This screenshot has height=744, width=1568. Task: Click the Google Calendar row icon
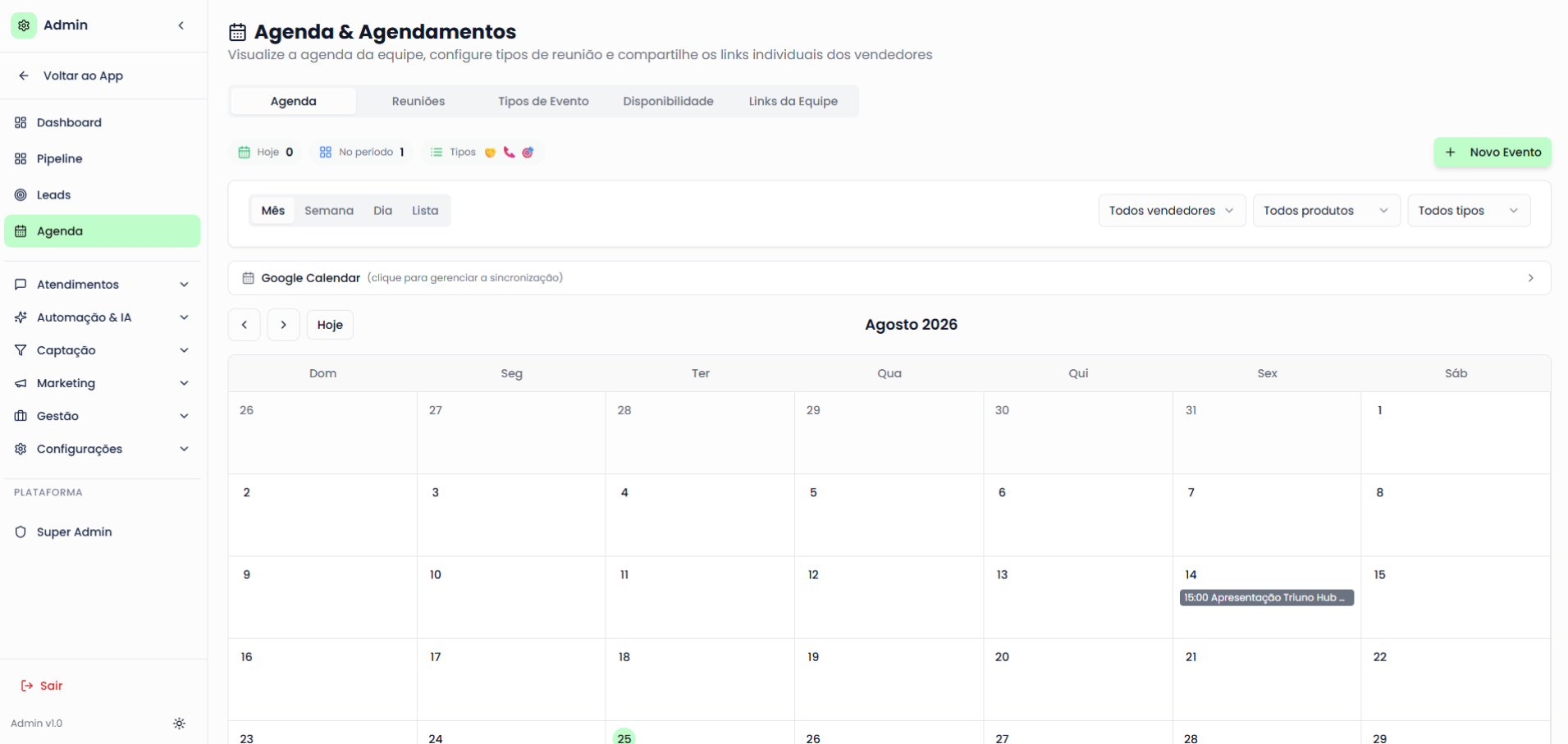[x=248, y=278]
